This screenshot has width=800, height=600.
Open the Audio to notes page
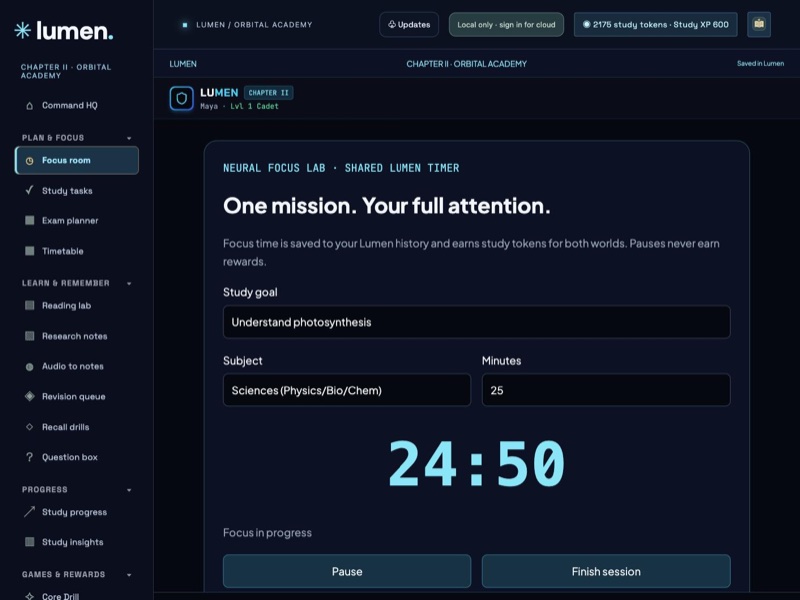pyautogui.click(x=77, y=366)
